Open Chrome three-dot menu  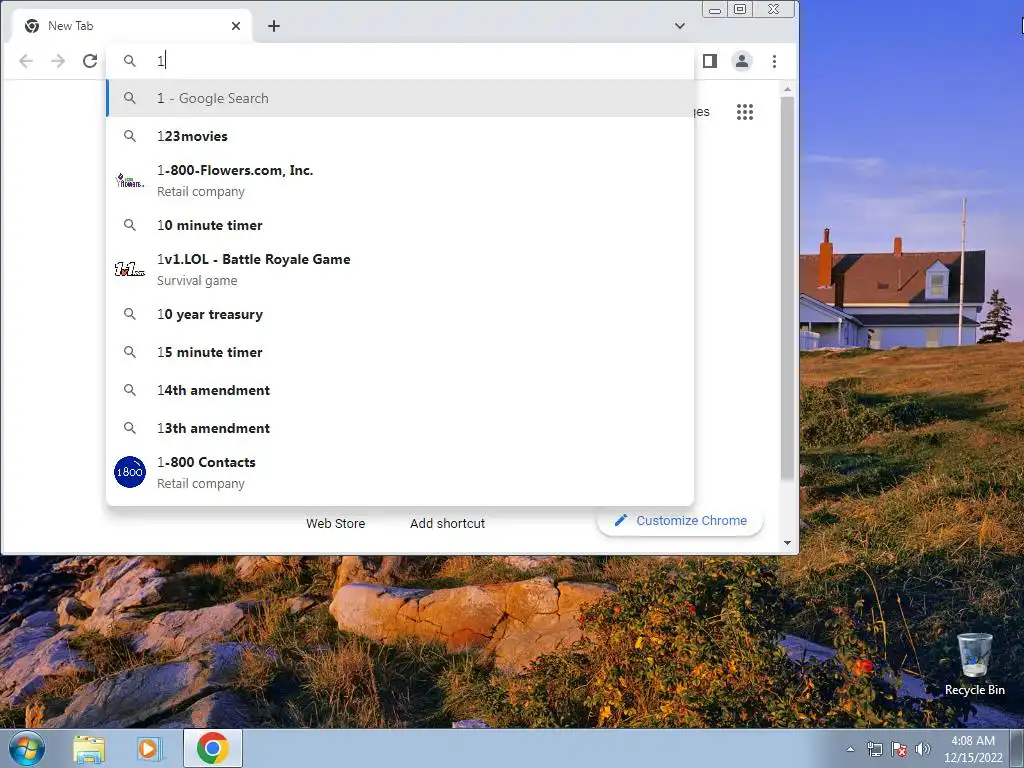[775, 61]
